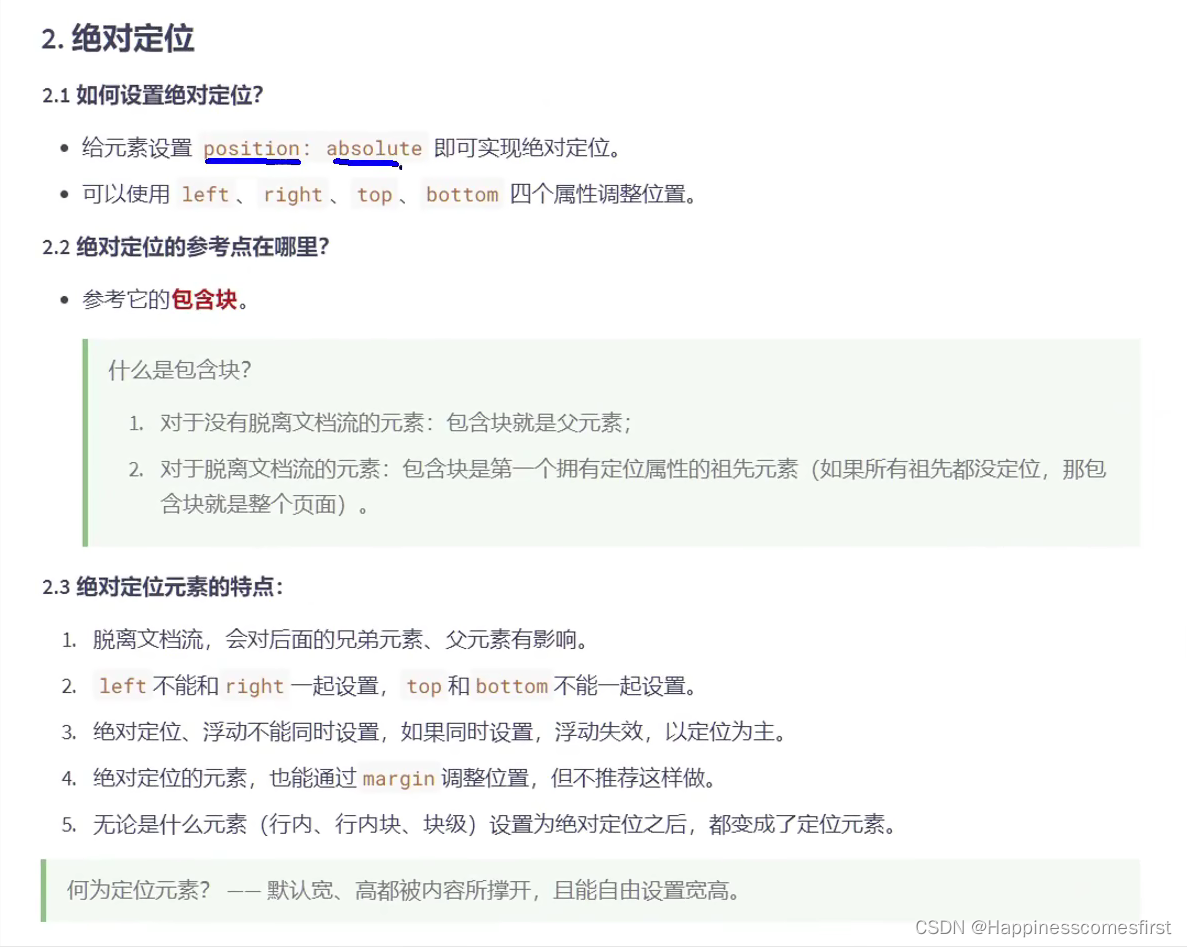Image resolution: width=1187 pixels, height=947 pixels.
Task: Click the "right" code snippet
Action: click(x=292, y=195)
